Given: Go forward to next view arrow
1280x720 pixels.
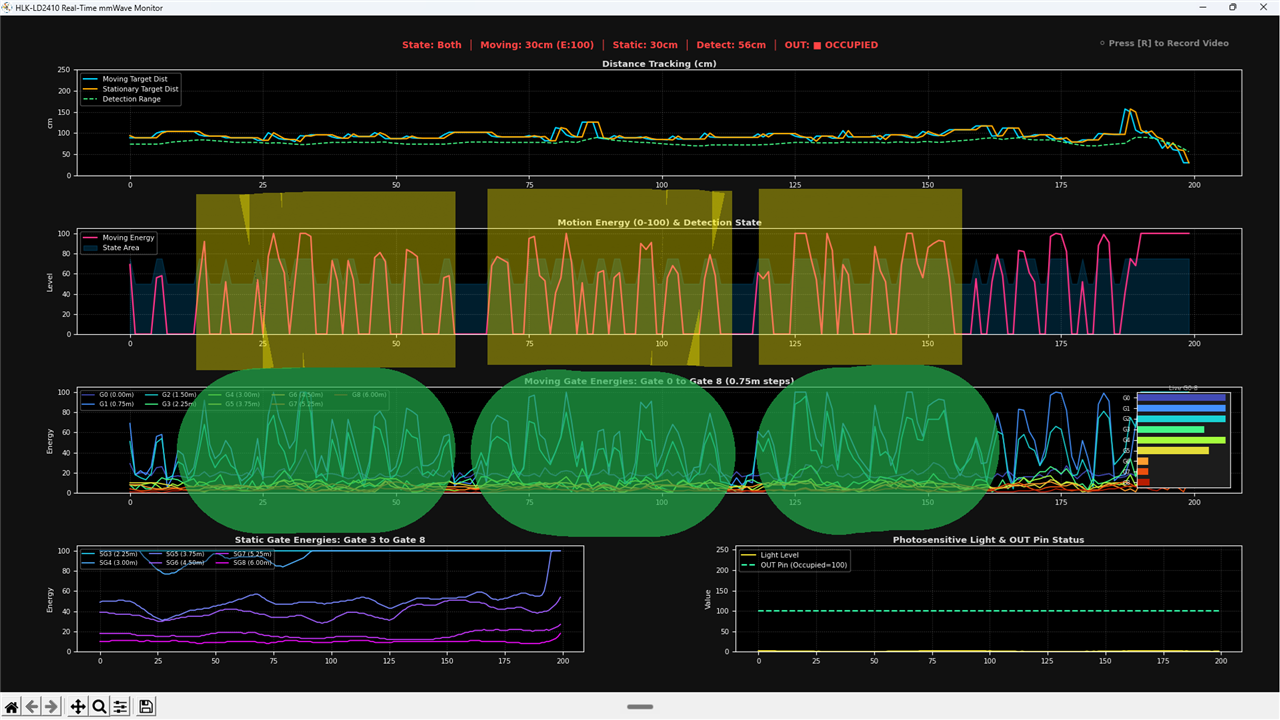Looking at the screenshot, I should coord(52,707).
